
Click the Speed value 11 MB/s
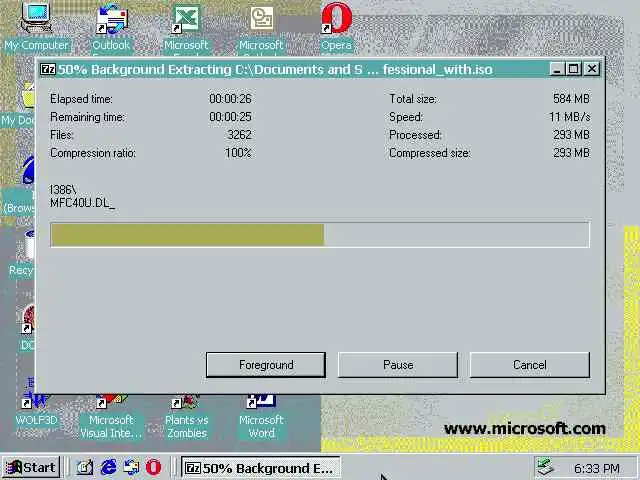(x=569, y=117)
